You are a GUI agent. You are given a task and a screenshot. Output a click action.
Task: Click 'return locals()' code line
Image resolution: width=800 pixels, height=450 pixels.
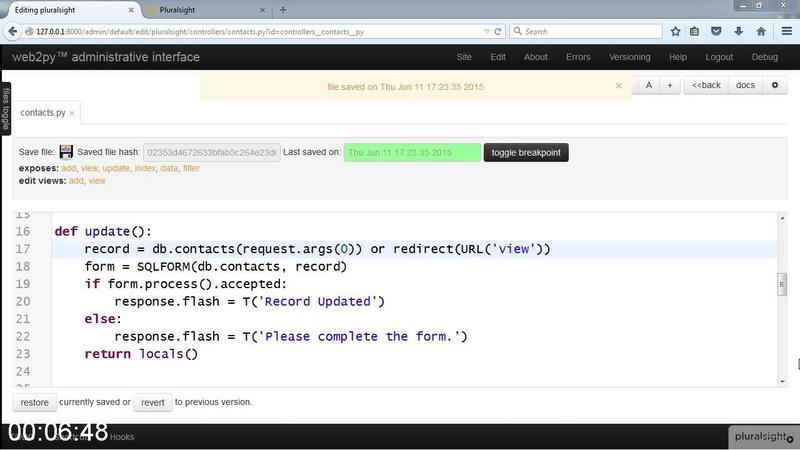pos(141,354)
